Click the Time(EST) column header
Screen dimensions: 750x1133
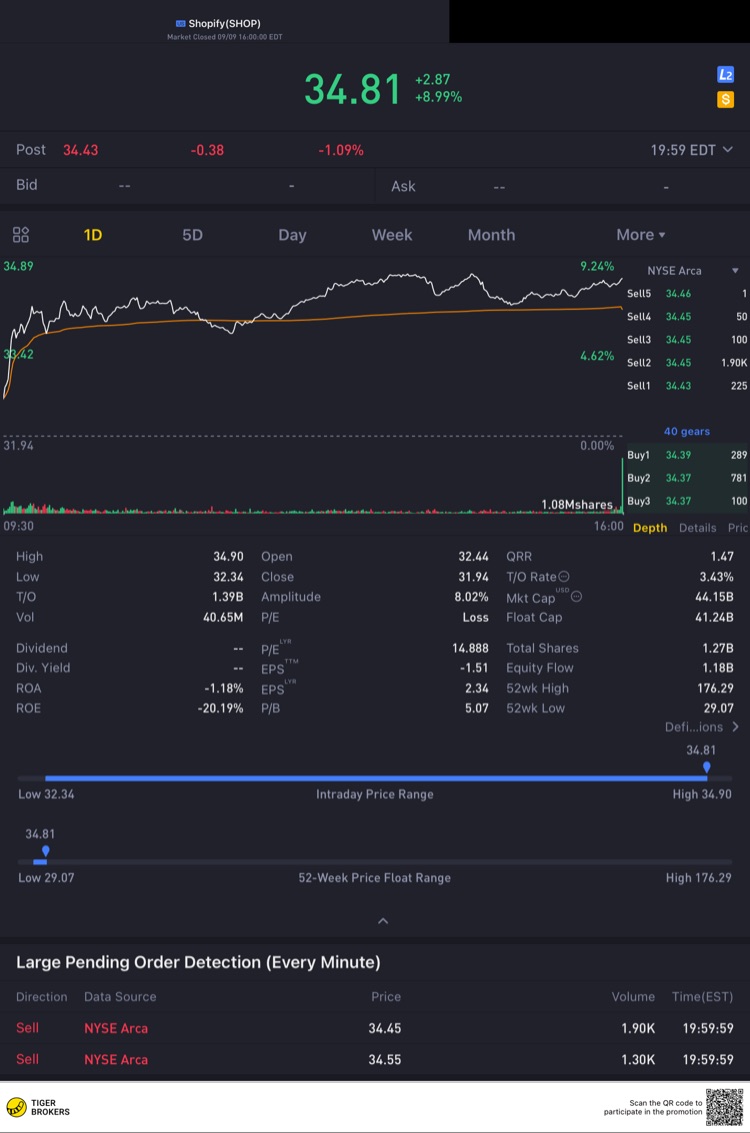click(702, 997)
